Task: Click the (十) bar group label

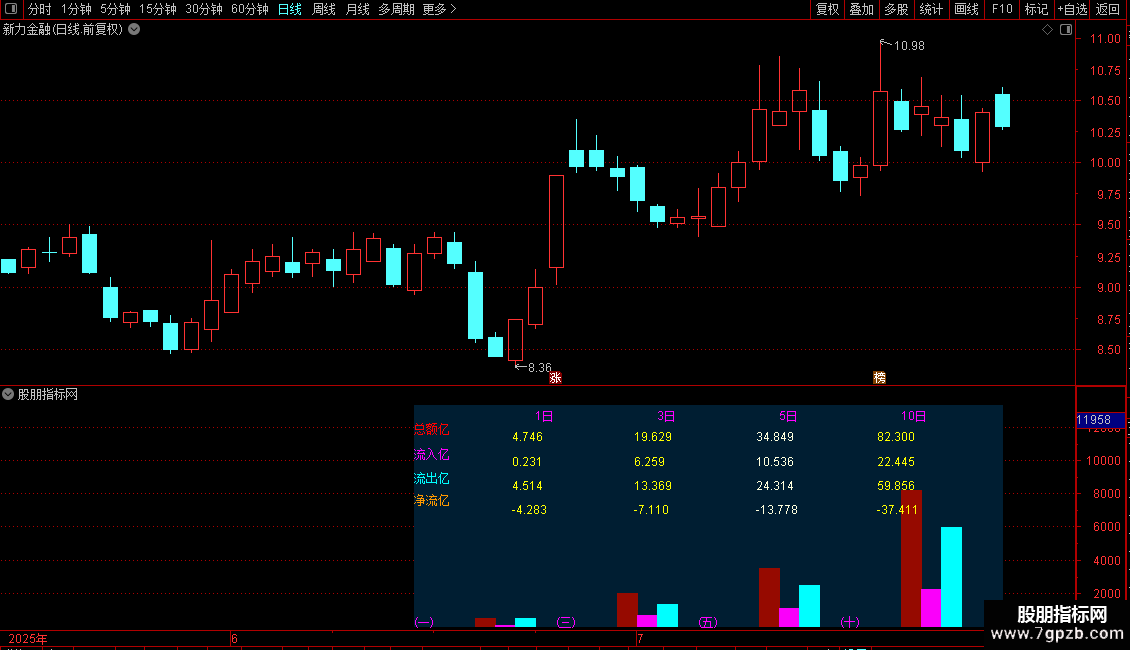Action: tap(850, 622)
